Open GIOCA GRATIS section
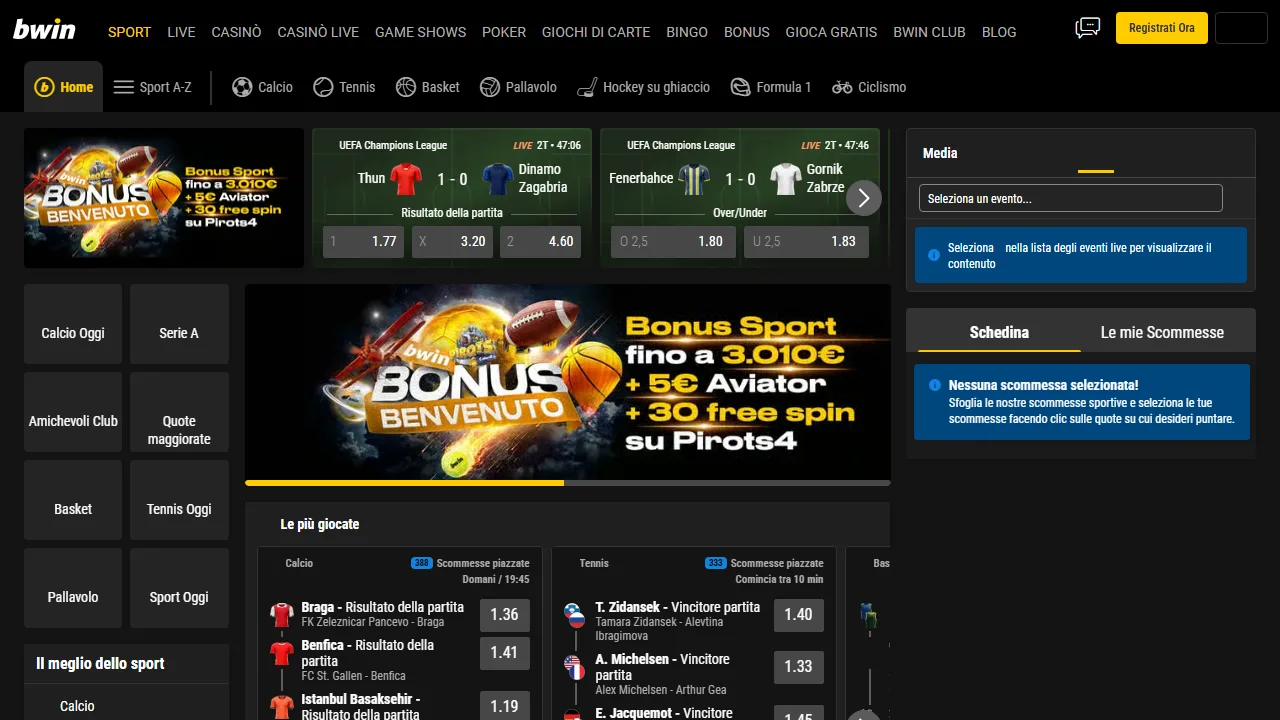Viewport: 1280px width, 720px height. tap(831, 32)
